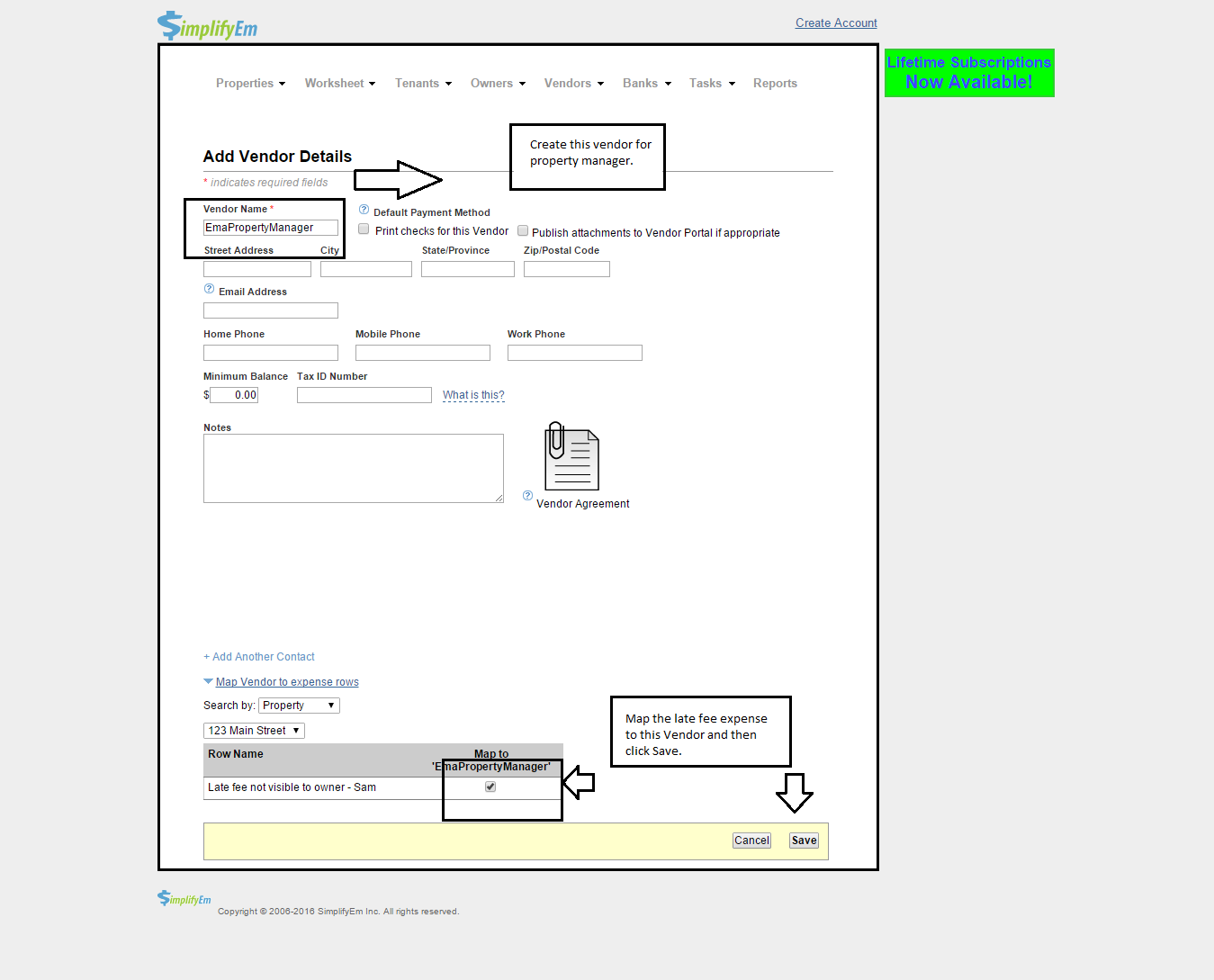Image resolution: width=1214 pixels, height=980 pixels.
Task: Click the Work Phone field
Action: (x=575, y=353)
